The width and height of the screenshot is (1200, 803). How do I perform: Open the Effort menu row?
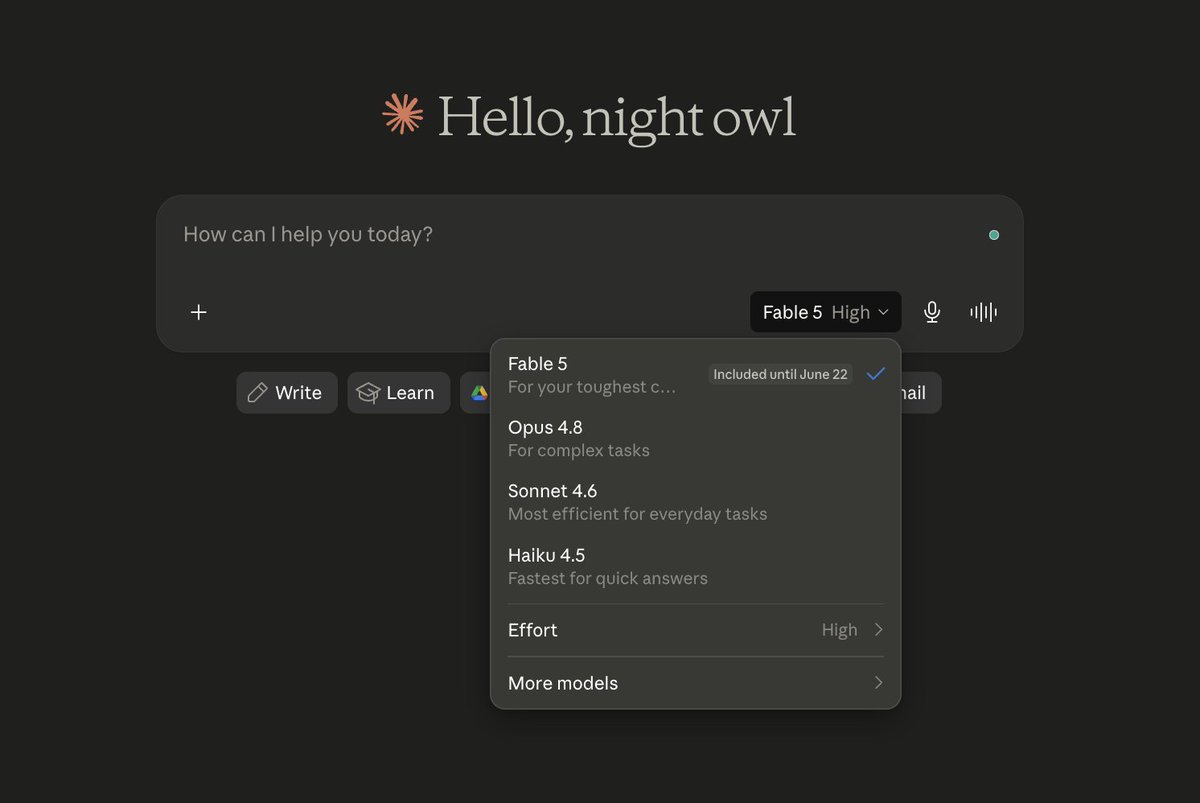point(696,630)
